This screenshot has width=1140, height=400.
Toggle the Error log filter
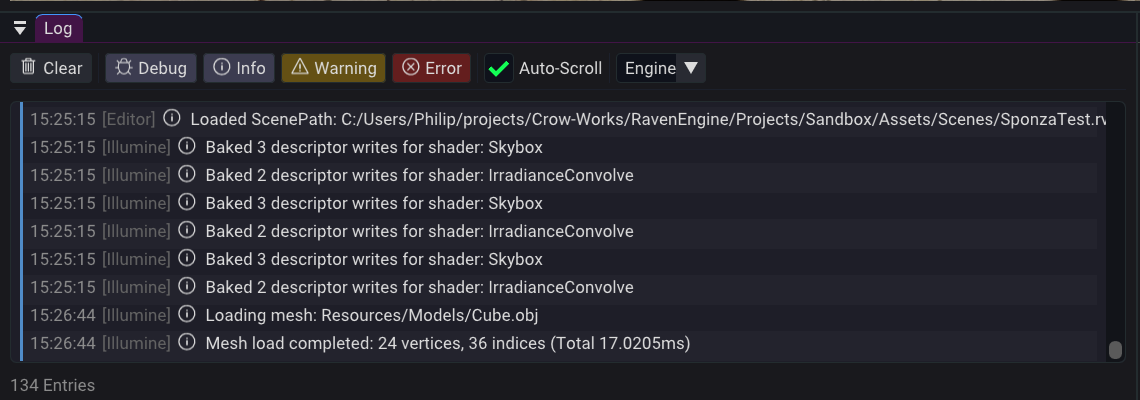pos(431,68)
